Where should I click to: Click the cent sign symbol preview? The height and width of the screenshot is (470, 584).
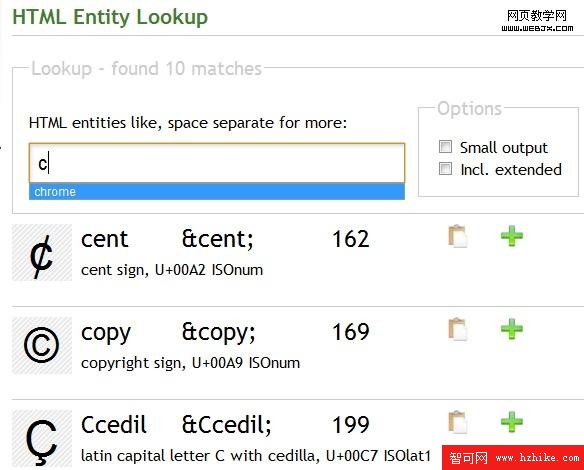42,252
